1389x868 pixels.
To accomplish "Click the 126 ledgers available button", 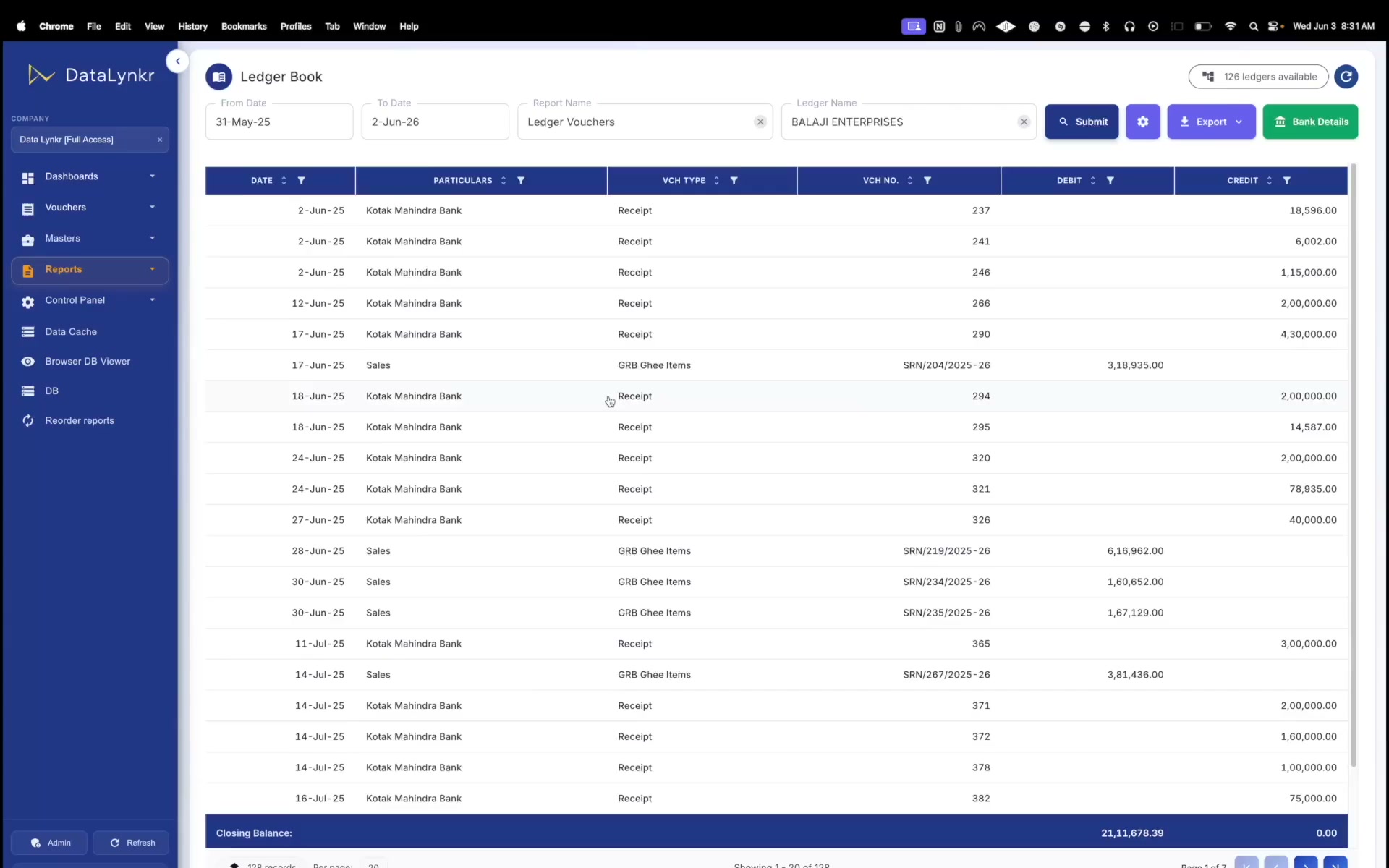I will (x=1258, y=77).
